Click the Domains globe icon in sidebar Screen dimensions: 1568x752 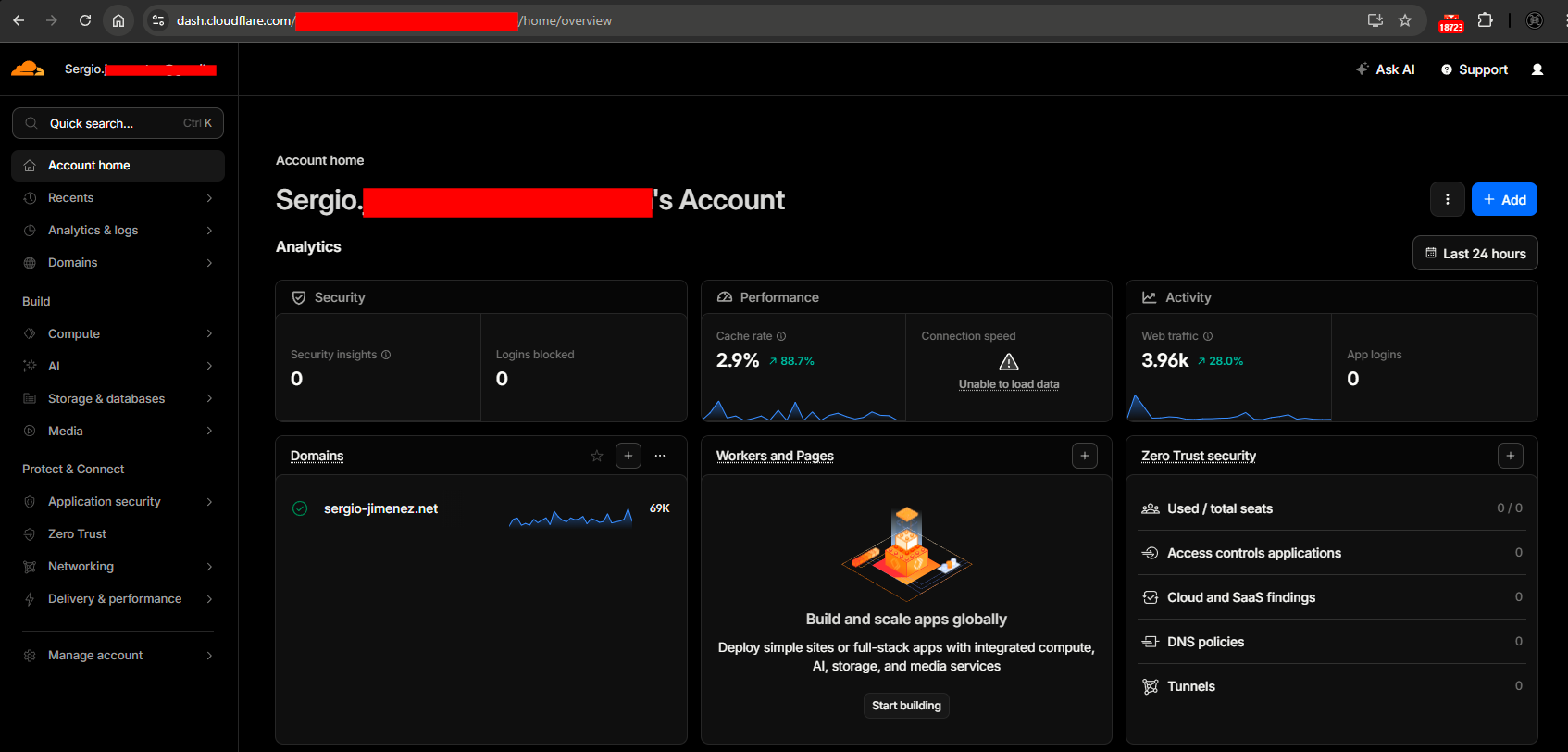[x=30, y=263]
